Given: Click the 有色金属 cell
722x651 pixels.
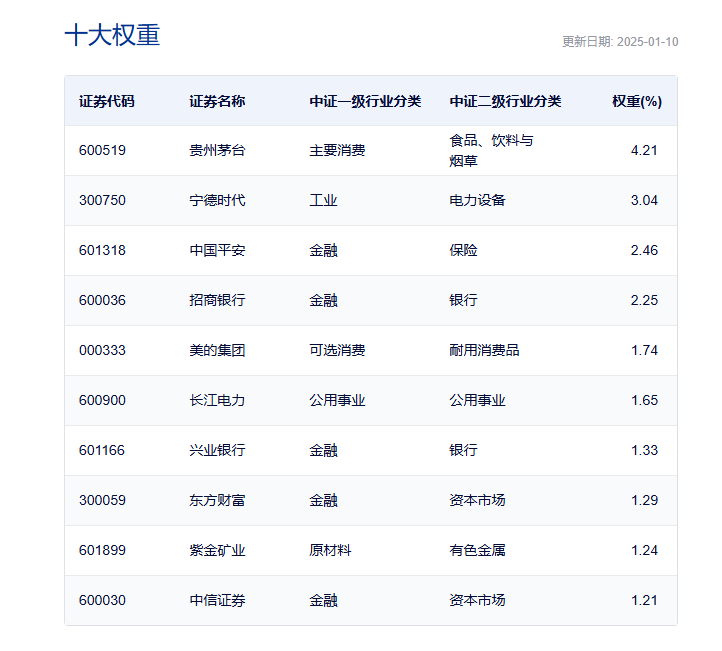Looking at the screenshot, I should (x=477, y=551).
